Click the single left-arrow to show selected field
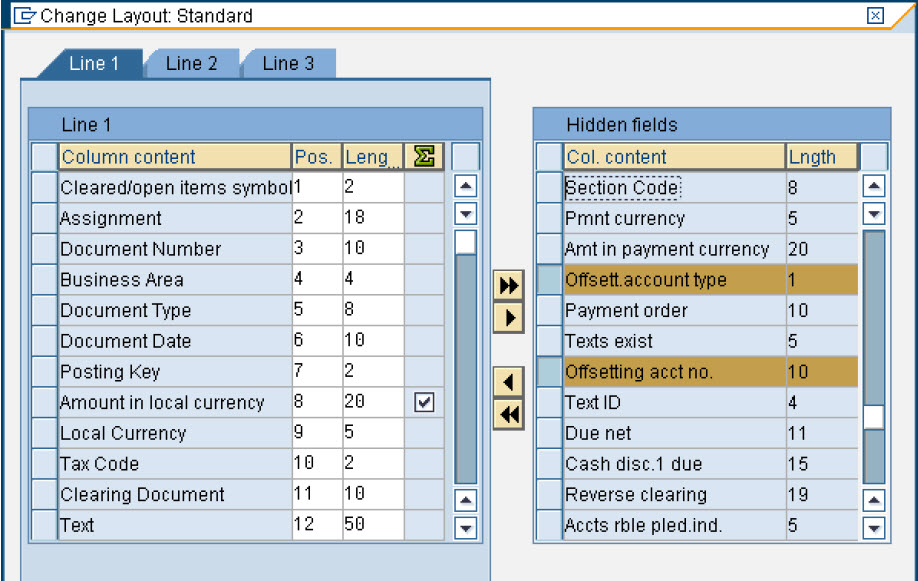The width and height of the screenshot is (918, 581). coord(508,381)
